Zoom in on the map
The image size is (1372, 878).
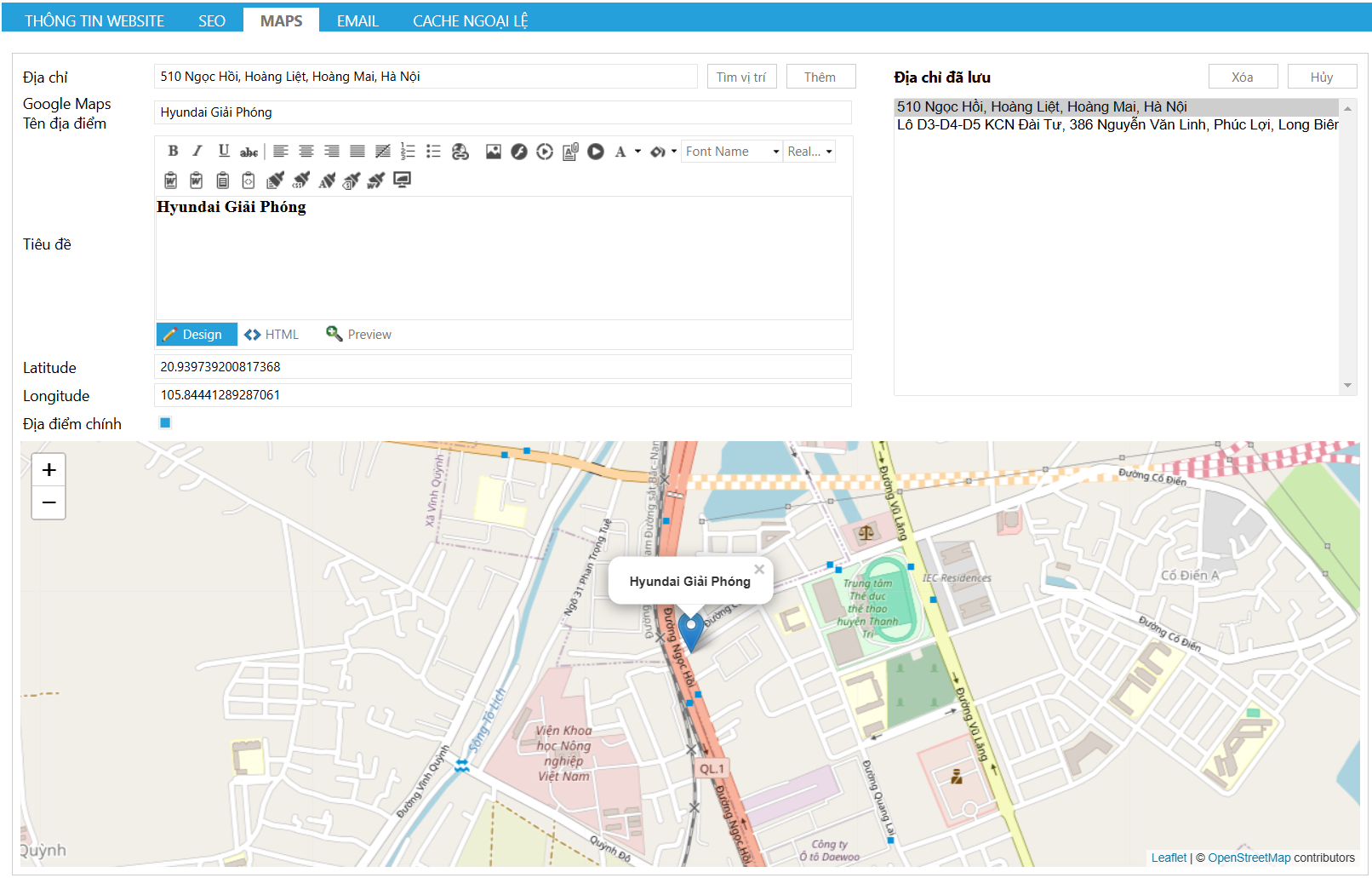49,470
